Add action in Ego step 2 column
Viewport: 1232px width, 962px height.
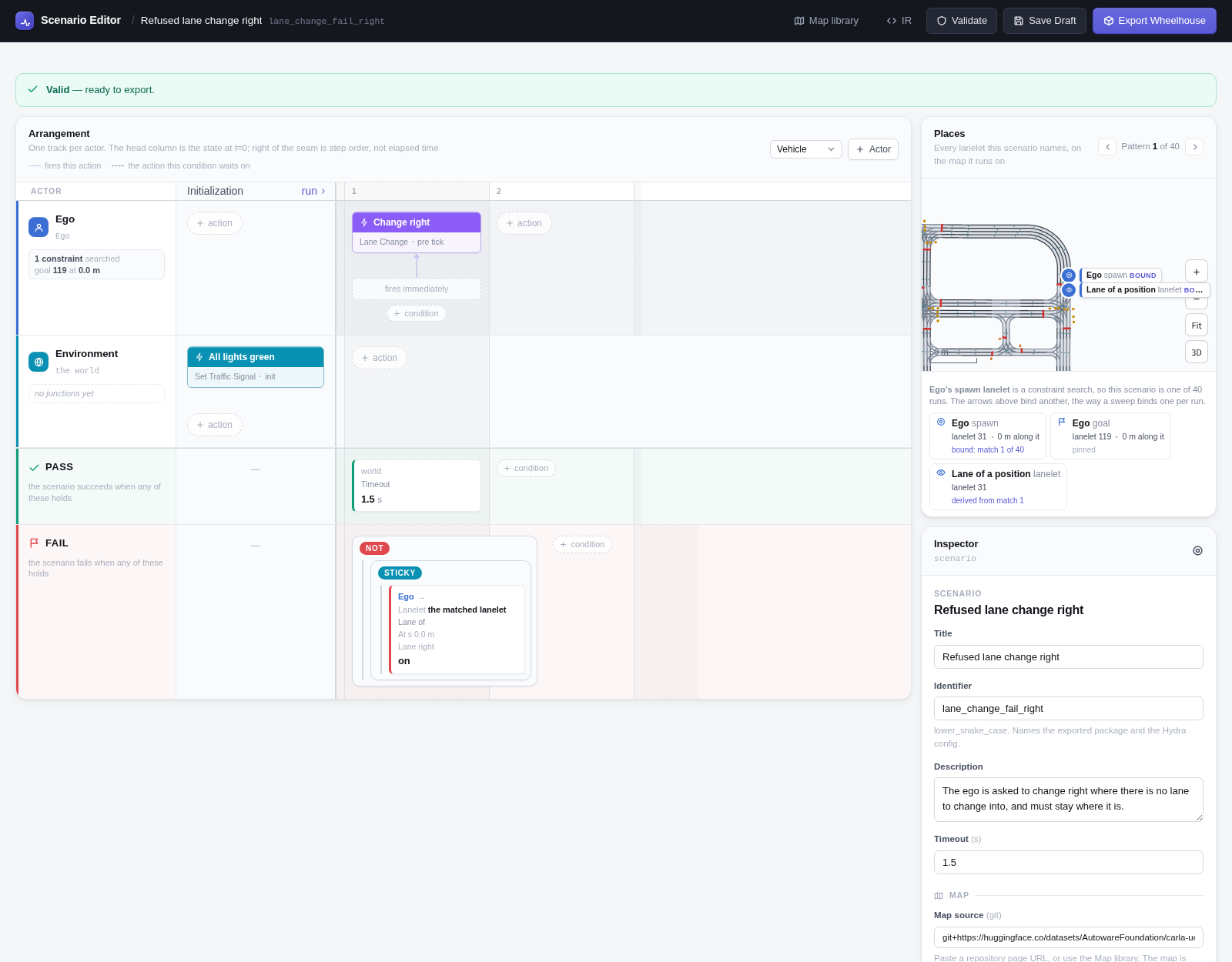(x=524, y=223)
